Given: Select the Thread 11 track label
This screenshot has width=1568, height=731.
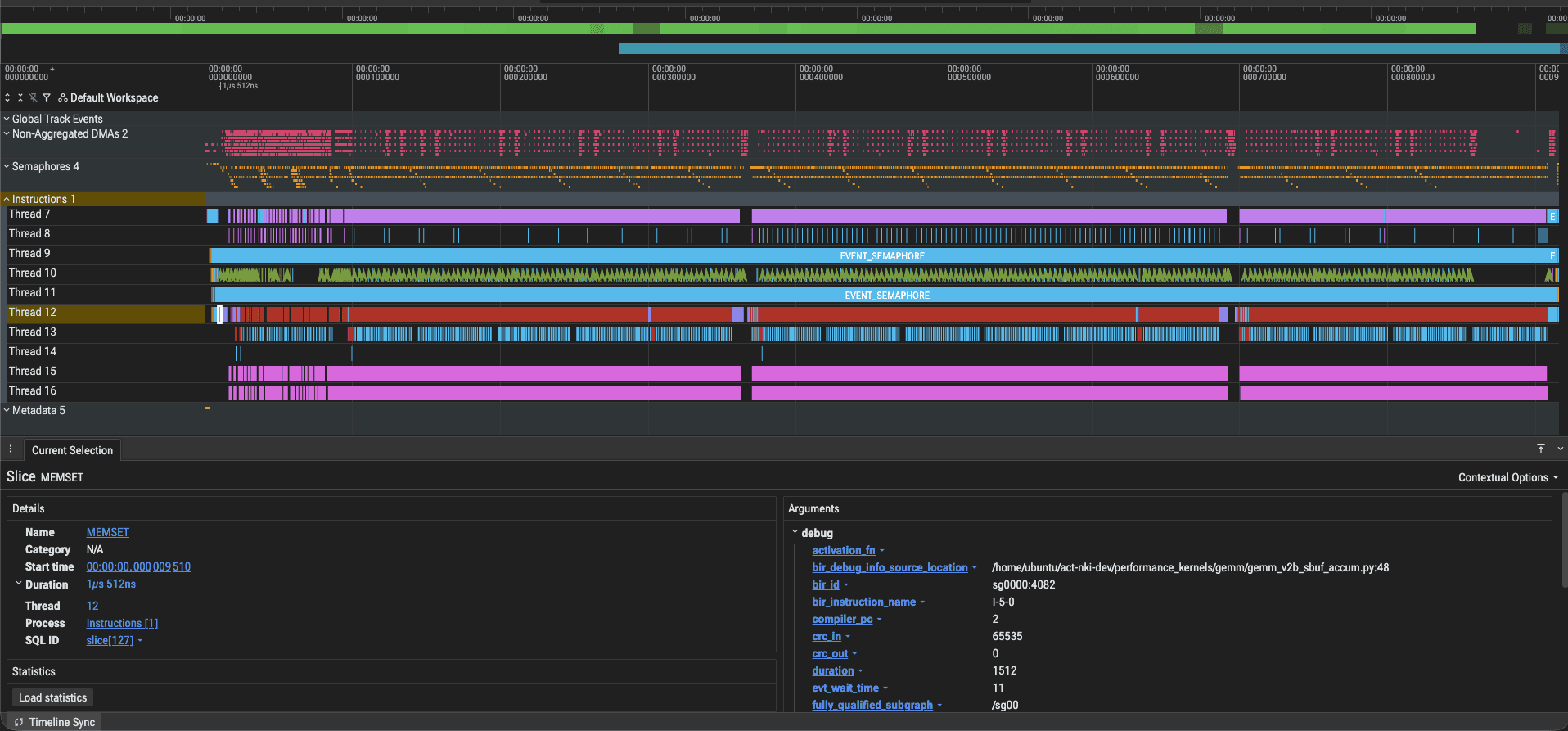Looking at the screenshot, I should (33, 292).
